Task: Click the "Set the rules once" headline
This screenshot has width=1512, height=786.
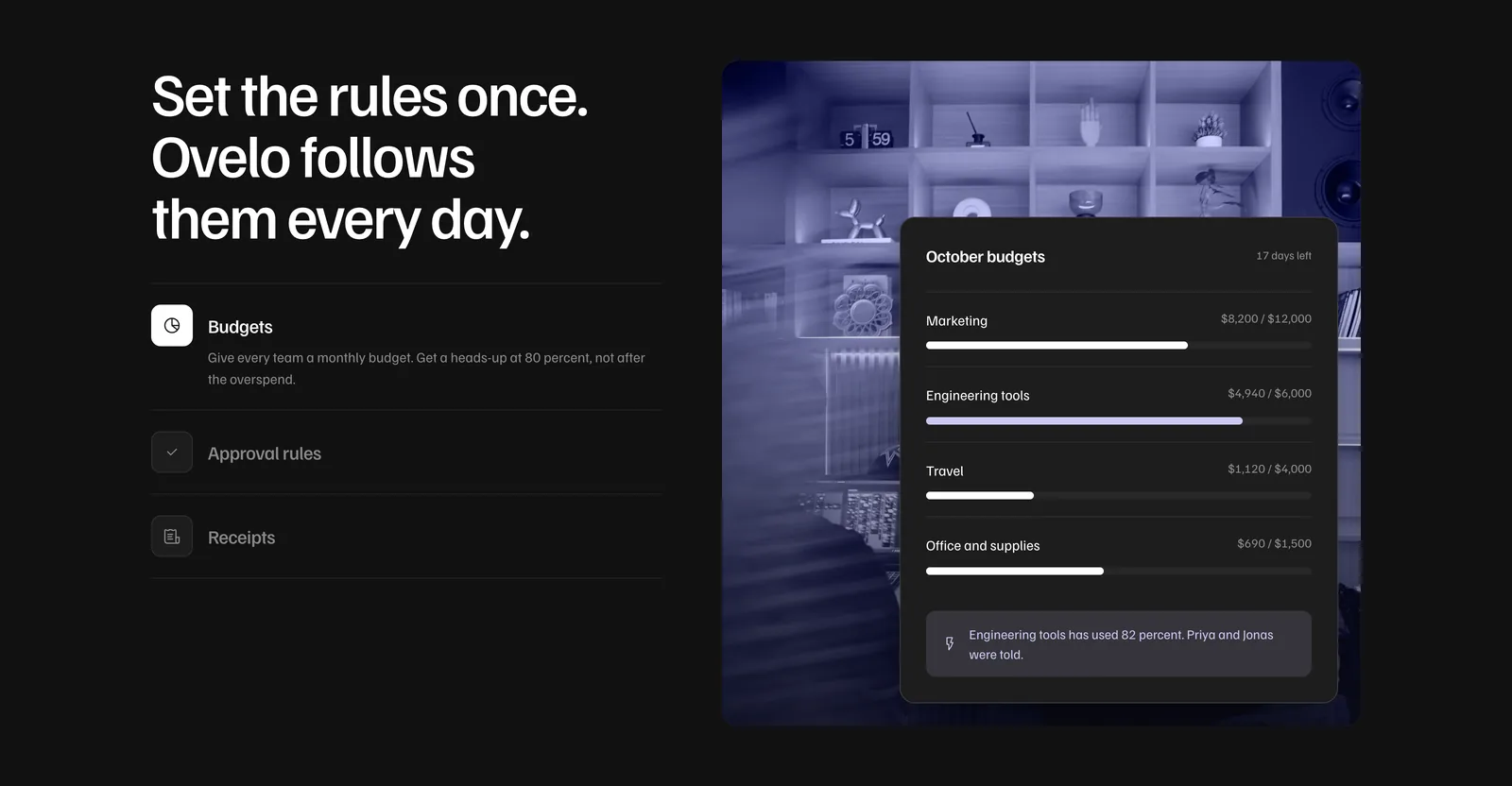Action: pos(369,158)
